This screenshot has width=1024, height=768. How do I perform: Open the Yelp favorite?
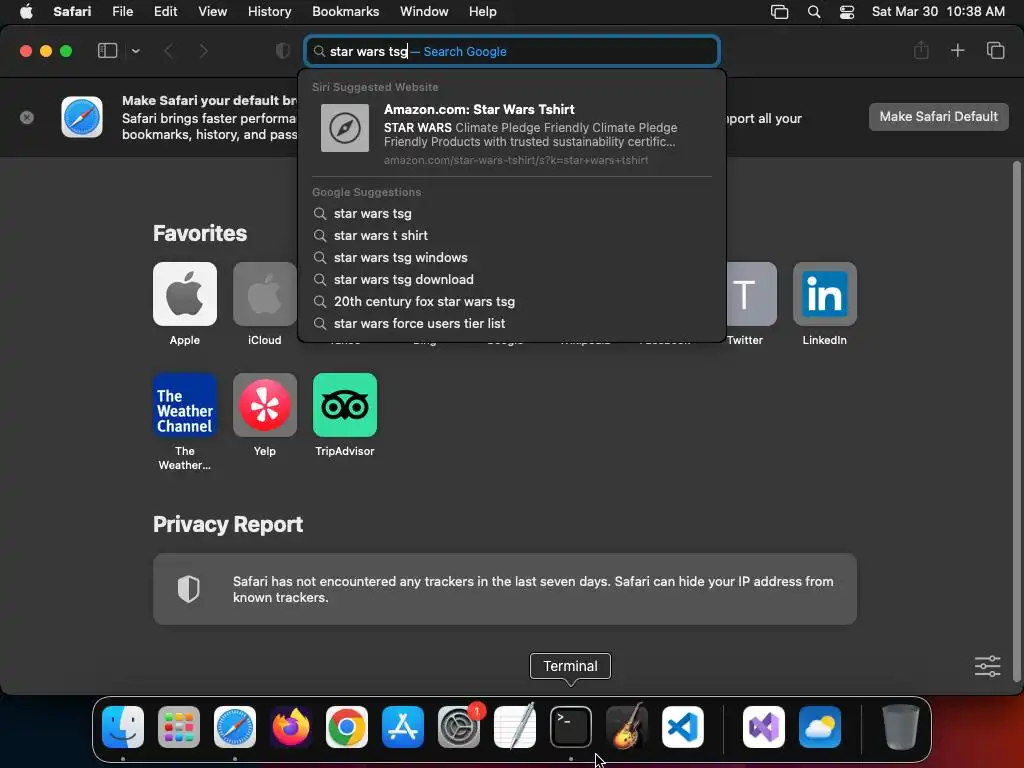point(264,405)
